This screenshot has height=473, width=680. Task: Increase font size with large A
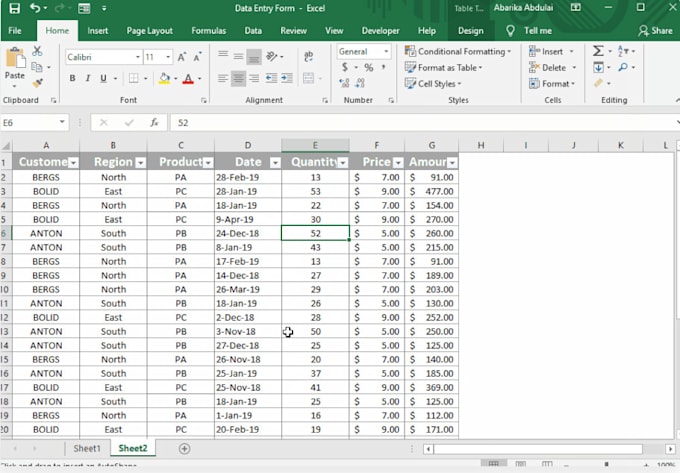coord(182,57)
